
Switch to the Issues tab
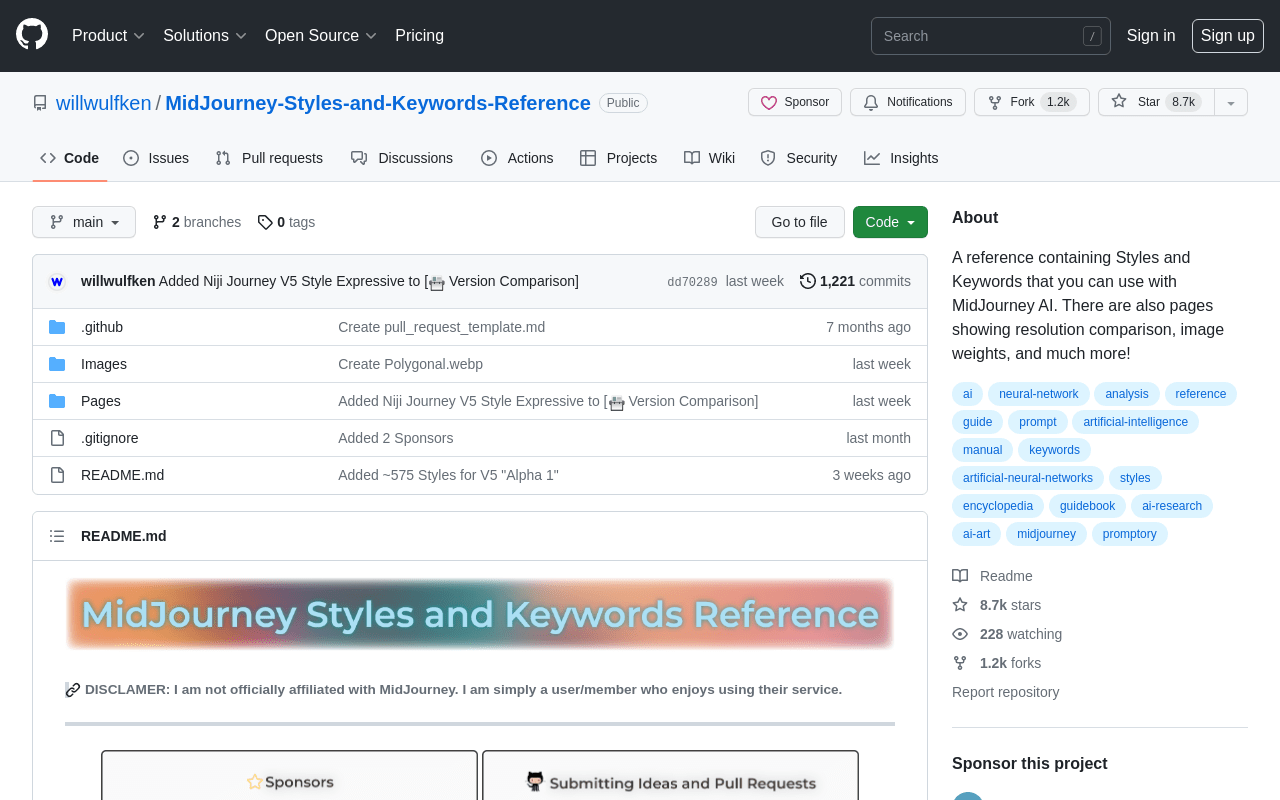(x=156, y=158)
